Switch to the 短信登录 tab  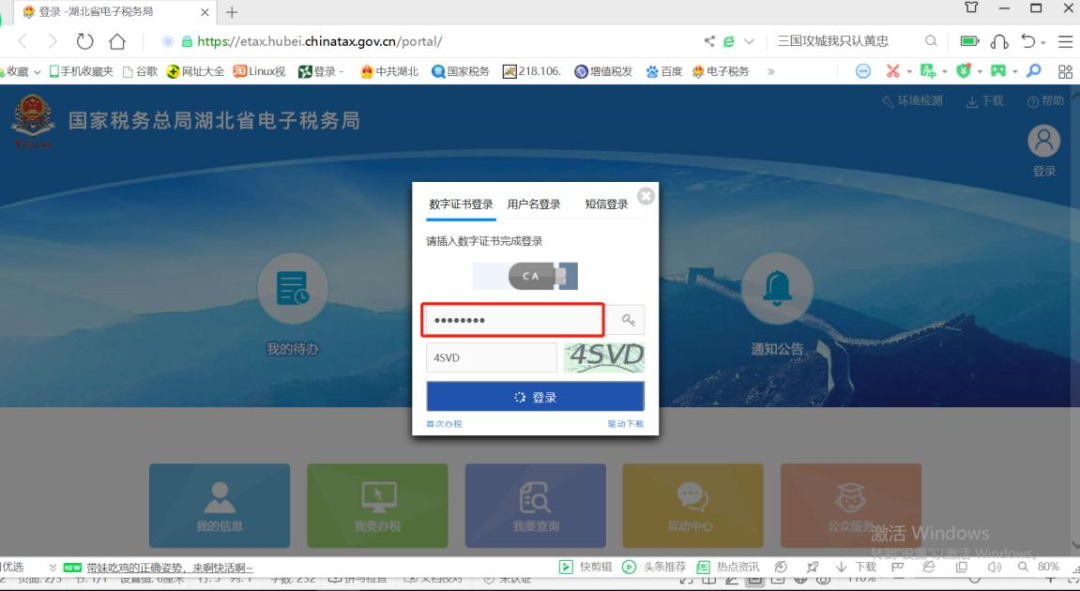point(607,205)
